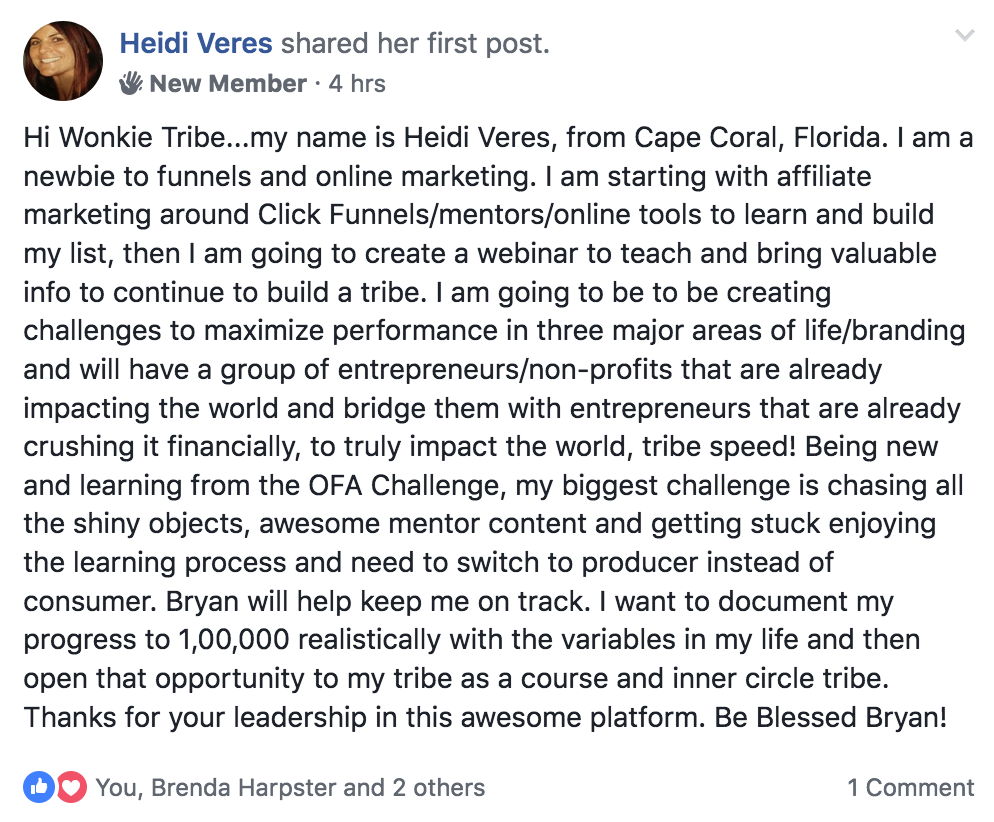The image size is (994, 822).
Task: Expand the post options chevron
Action: tap(965, 35)
